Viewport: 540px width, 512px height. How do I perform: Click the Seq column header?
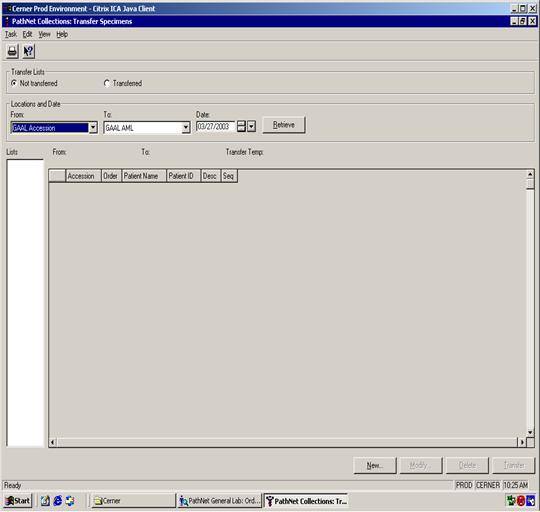[229, 176]
